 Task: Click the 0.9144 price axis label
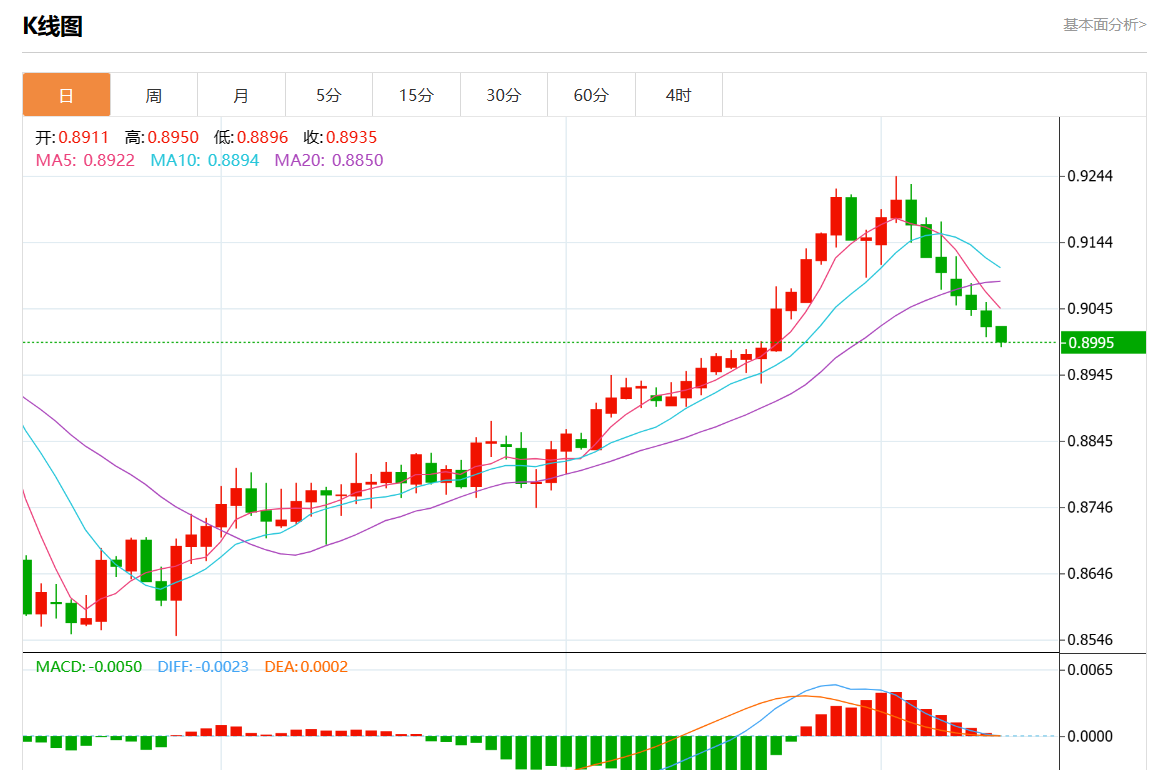1091,242
